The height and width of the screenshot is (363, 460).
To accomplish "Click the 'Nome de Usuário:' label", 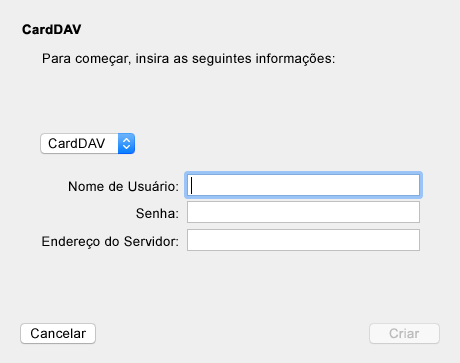I will 123,186.
